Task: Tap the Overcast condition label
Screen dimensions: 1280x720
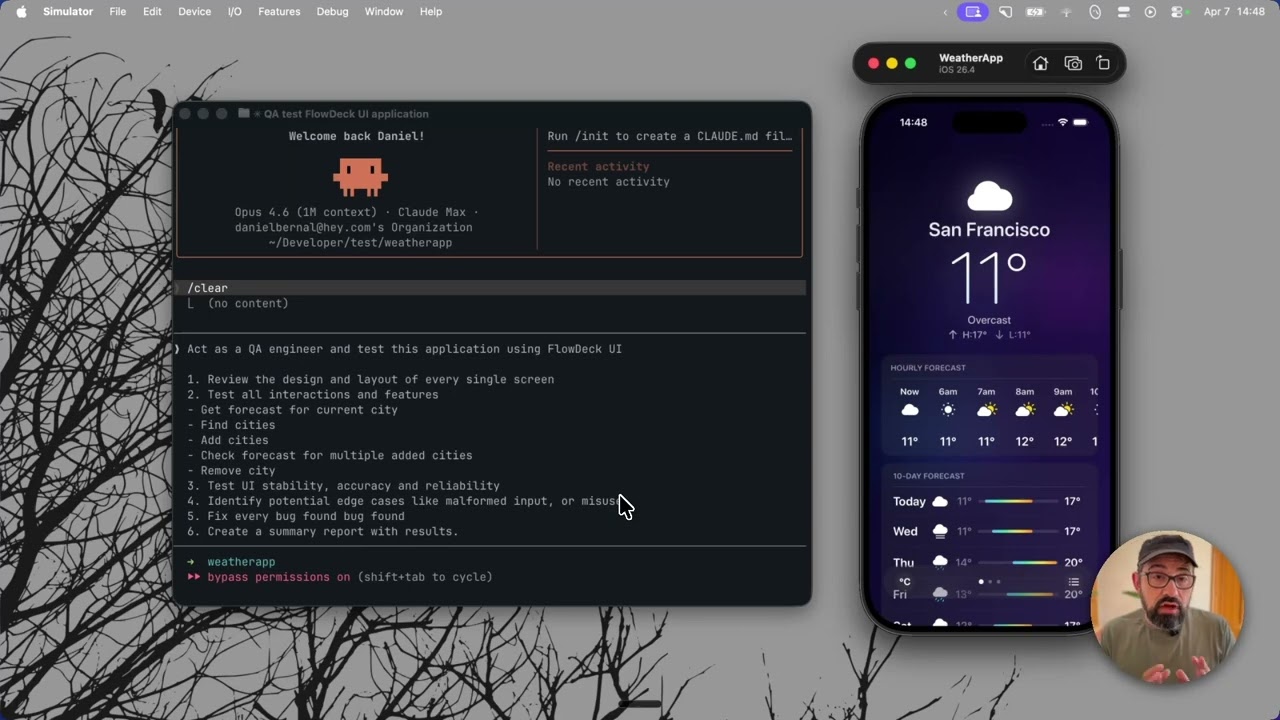Action: point(989,320)
